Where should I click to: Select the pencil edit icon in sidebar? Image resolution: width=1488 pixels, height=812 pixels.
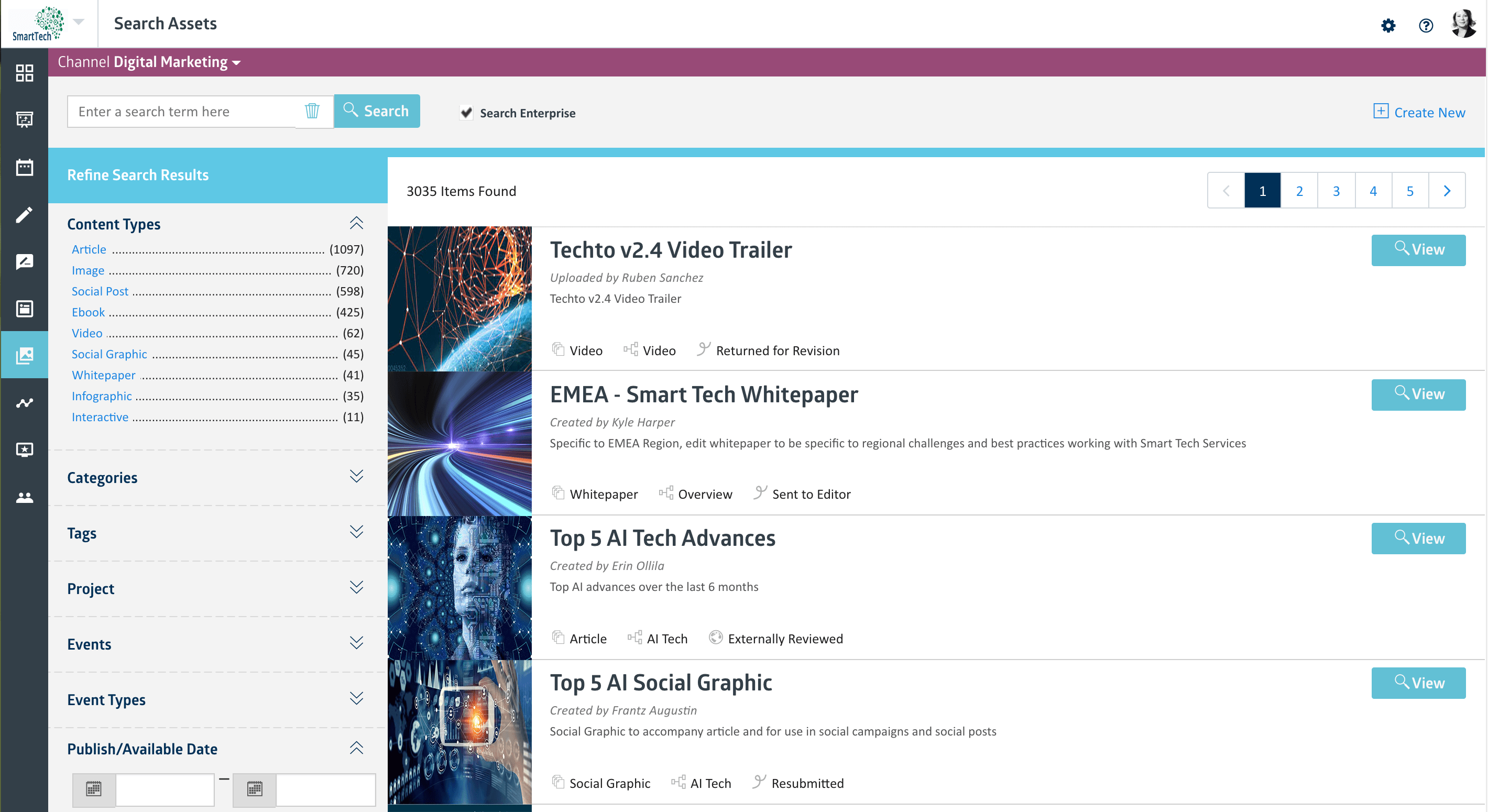(x=24, y=215)
